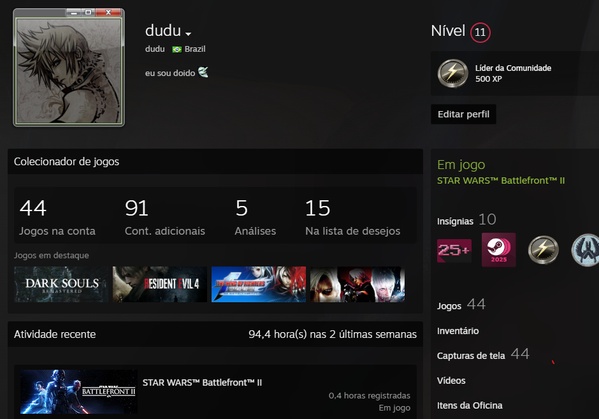This screenshot has height=419, width=599.
Task: Select the King of Fighters game thumbnail
Action: 259,285
